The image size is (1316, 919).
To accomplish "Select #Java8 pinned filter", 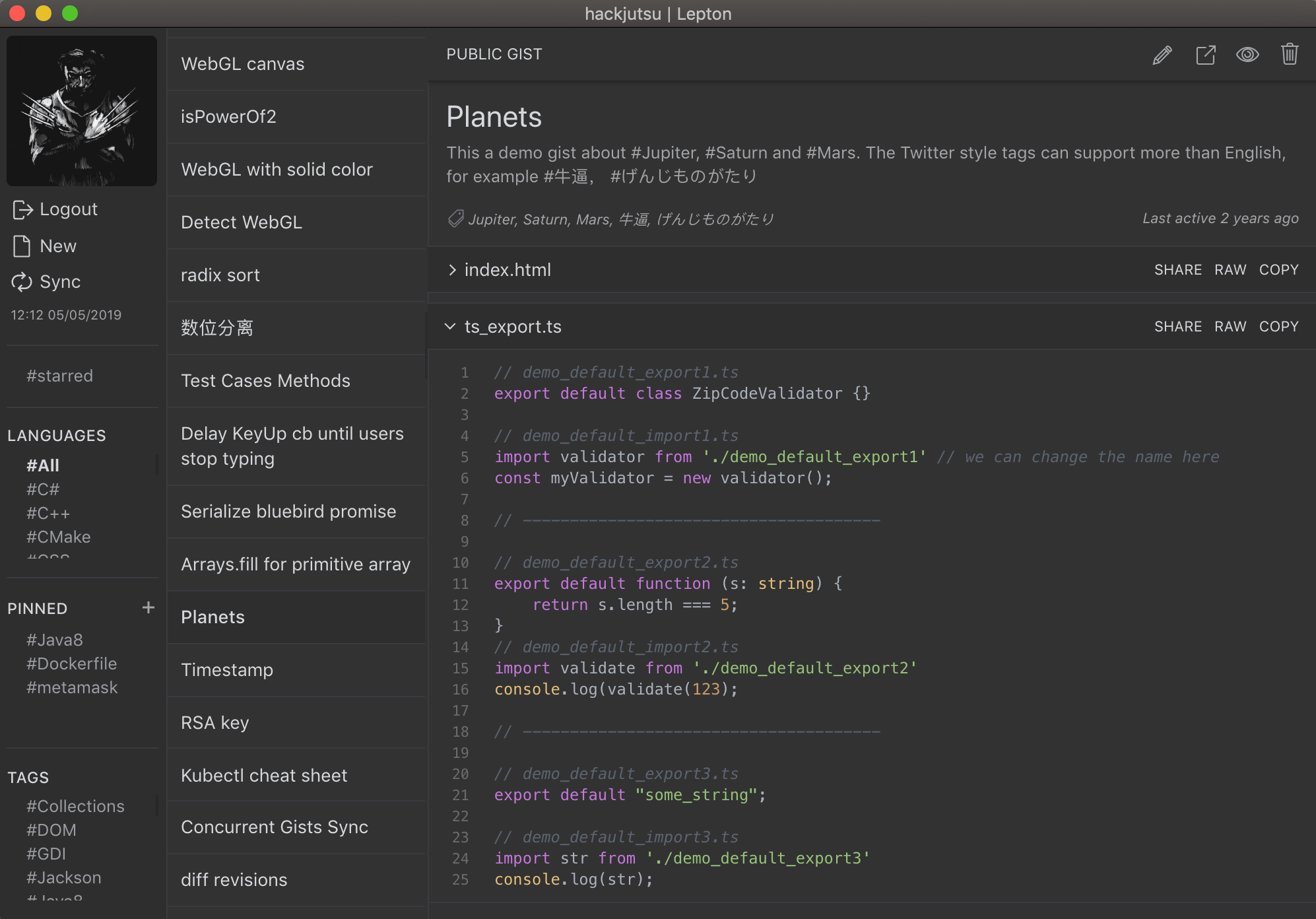I will (x=57, y=637).
